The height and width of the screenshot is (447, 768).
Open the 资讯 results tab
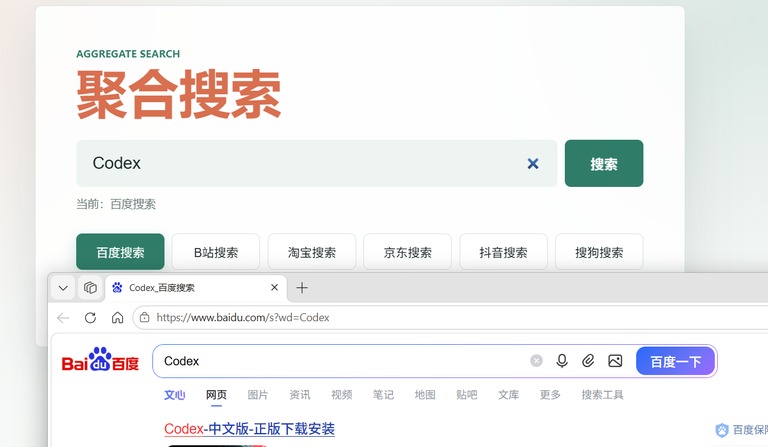299,395
